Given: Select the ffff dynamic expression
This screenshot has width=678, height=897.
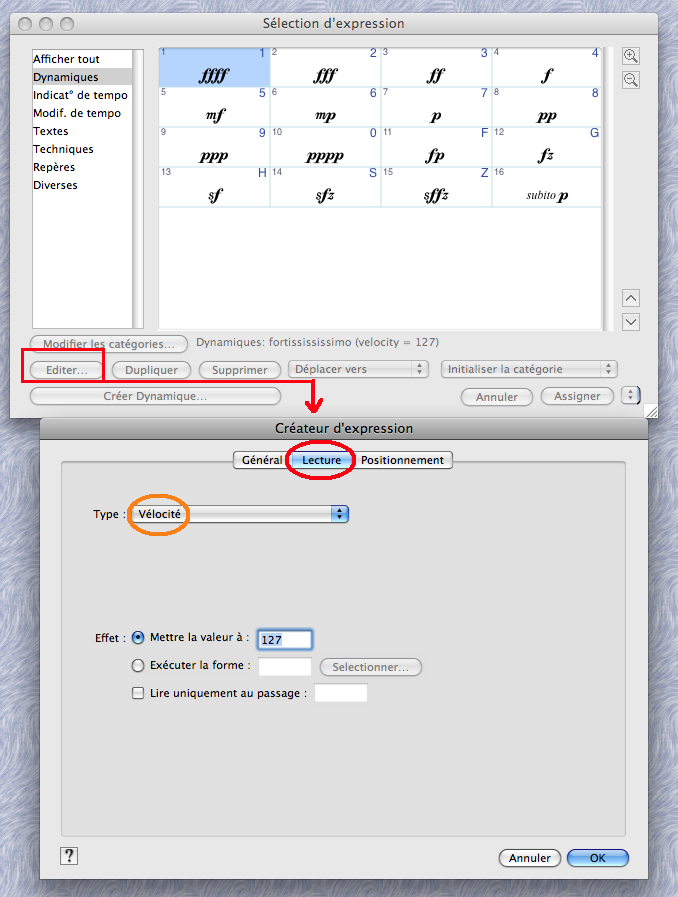Looking at the screenshot, I should 214,68.
